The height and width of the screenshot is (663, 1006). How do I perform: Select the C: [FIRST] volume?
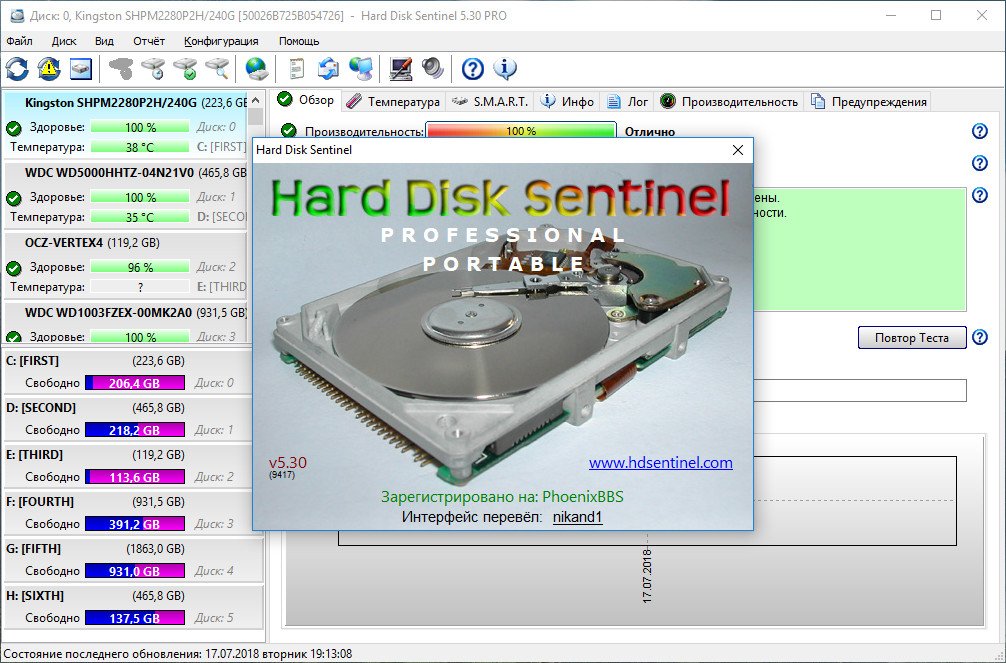click(132, 372)
